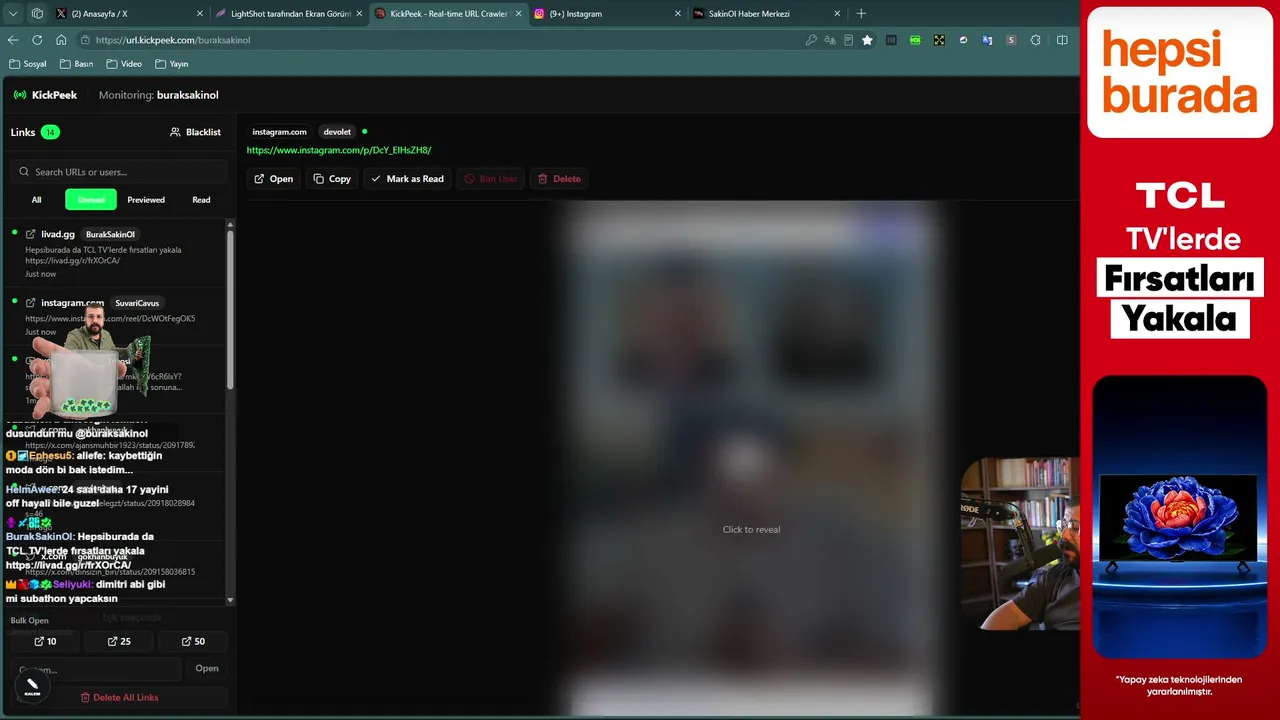Click the KickPeek logo
The height and width of the screenshot is (720, 1280).
[45, 95]
